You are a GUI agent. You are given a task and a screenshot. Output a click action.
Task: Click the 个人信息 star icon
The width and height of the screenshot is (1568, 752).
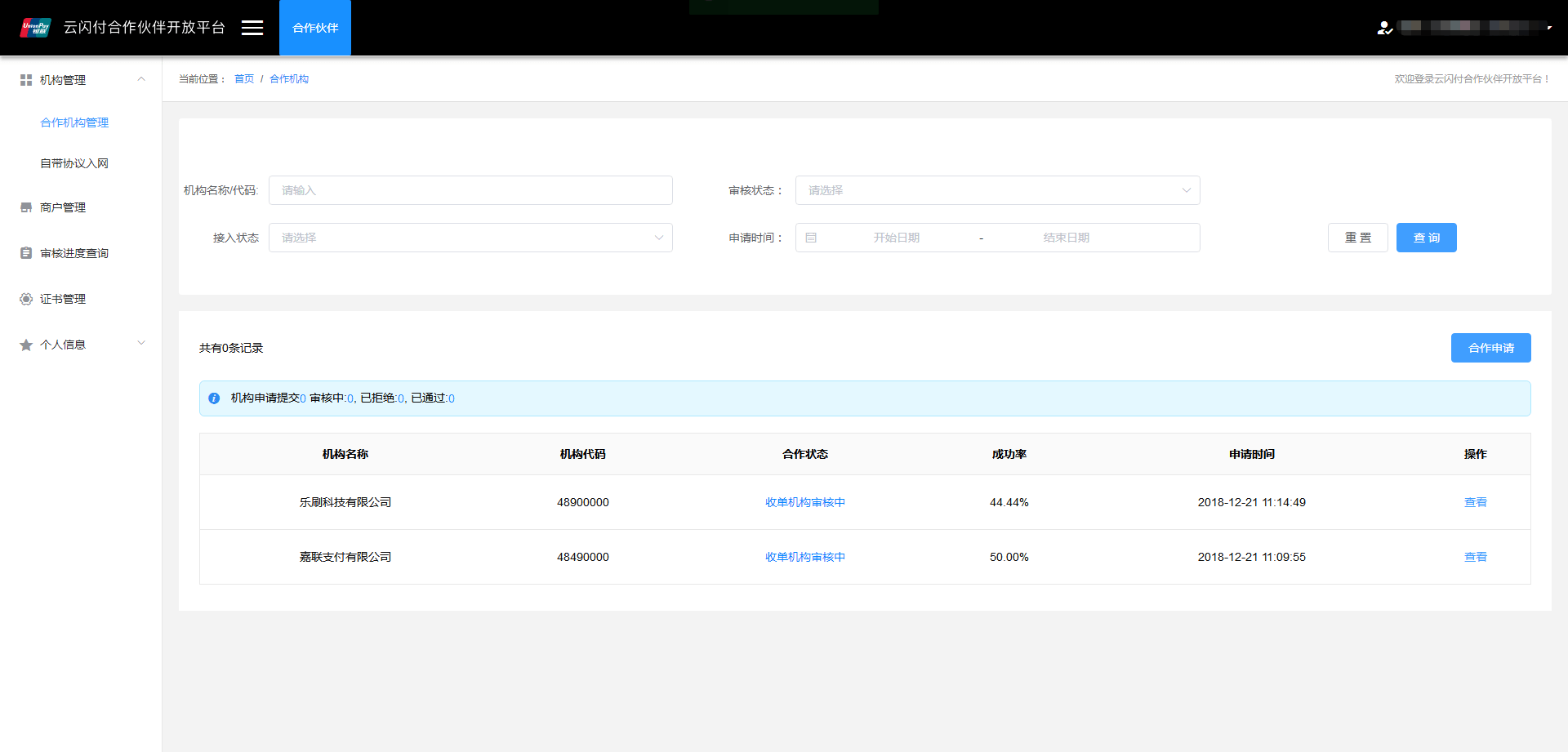26,345
